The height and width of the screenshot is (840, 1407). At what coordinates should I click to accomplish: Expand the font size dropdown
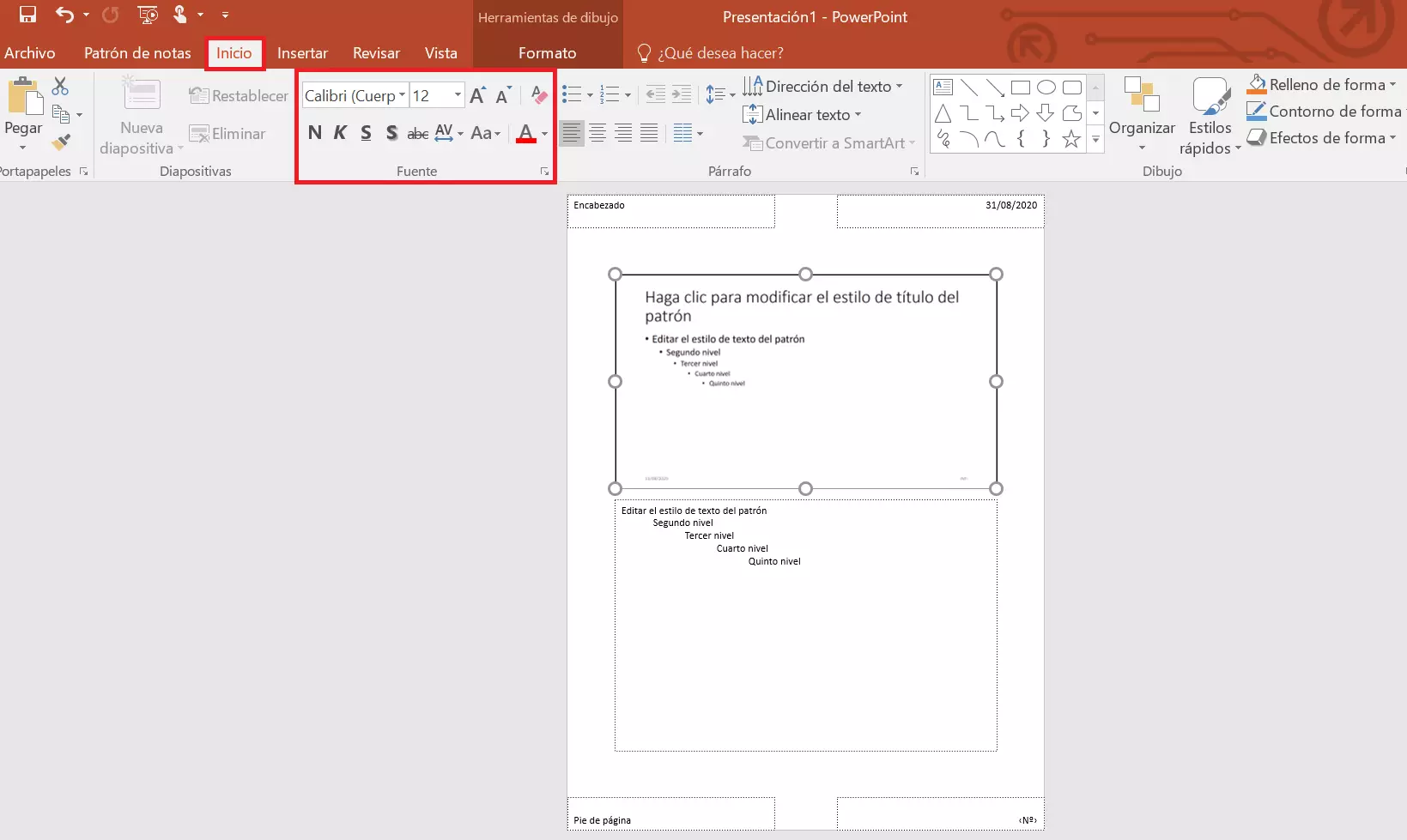tap(458, 95)
